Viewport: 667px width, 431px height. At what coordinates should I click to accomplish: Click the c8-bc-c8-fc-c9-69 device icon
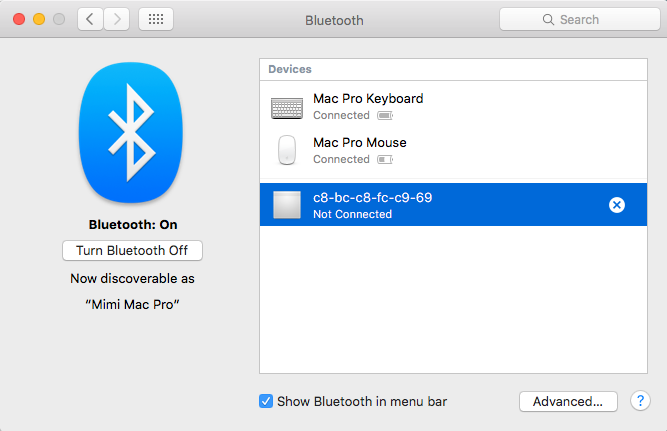point(287,205)
